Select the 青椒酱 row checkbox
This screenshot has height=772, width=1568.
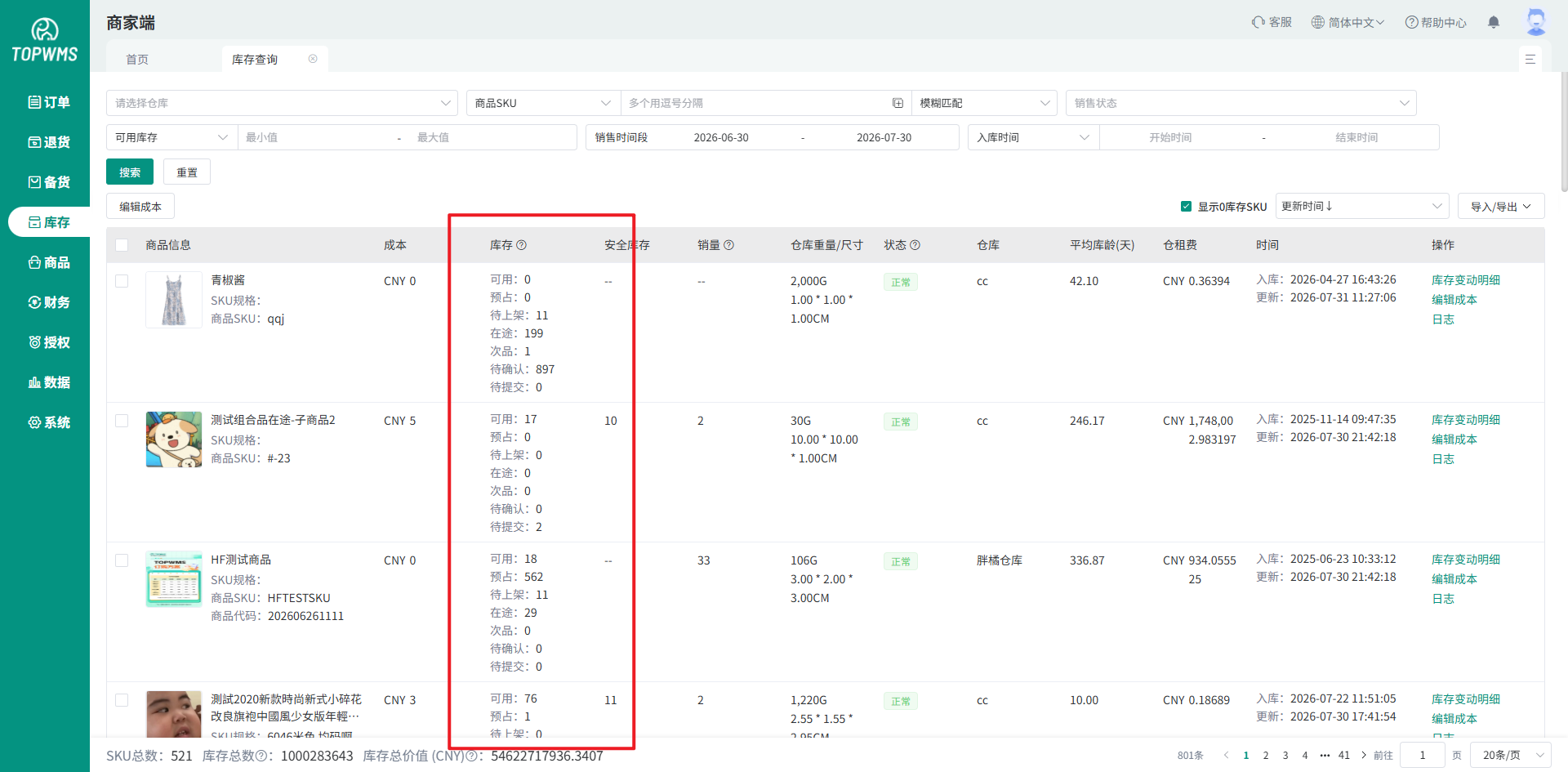click(122, 281)
